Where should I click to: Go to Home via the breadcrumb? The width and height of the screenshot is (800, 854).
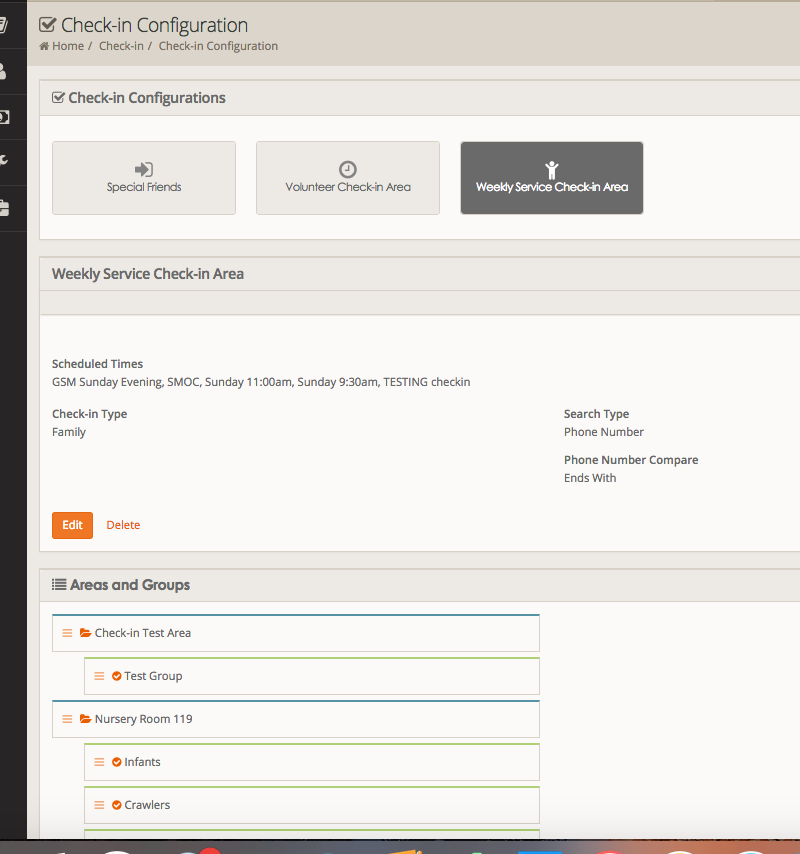pyautogui.click(x=67, y=46)
